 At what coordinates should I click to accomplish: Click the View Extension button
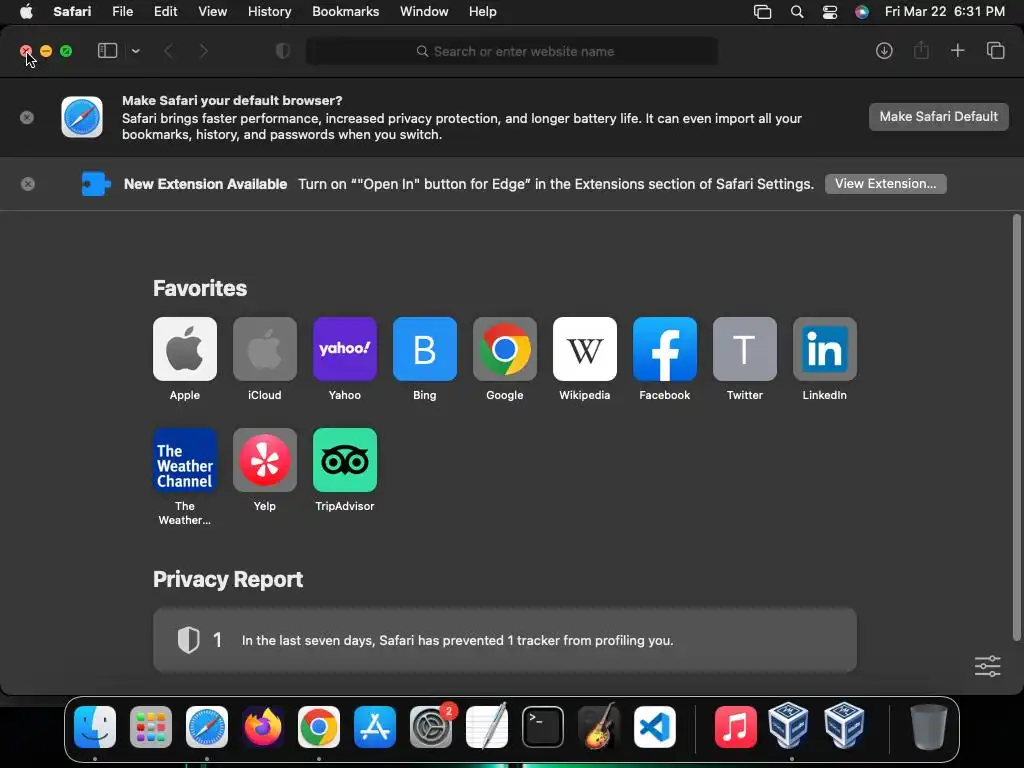tap(886, 184)
